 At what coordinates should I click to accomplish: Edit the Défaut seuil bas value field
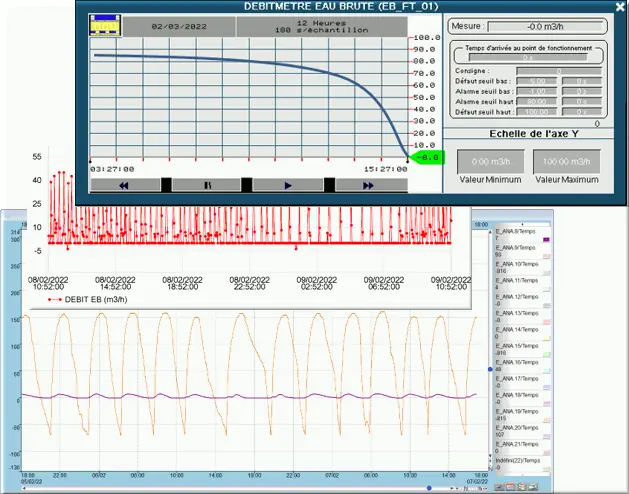[x=536, y=81]
